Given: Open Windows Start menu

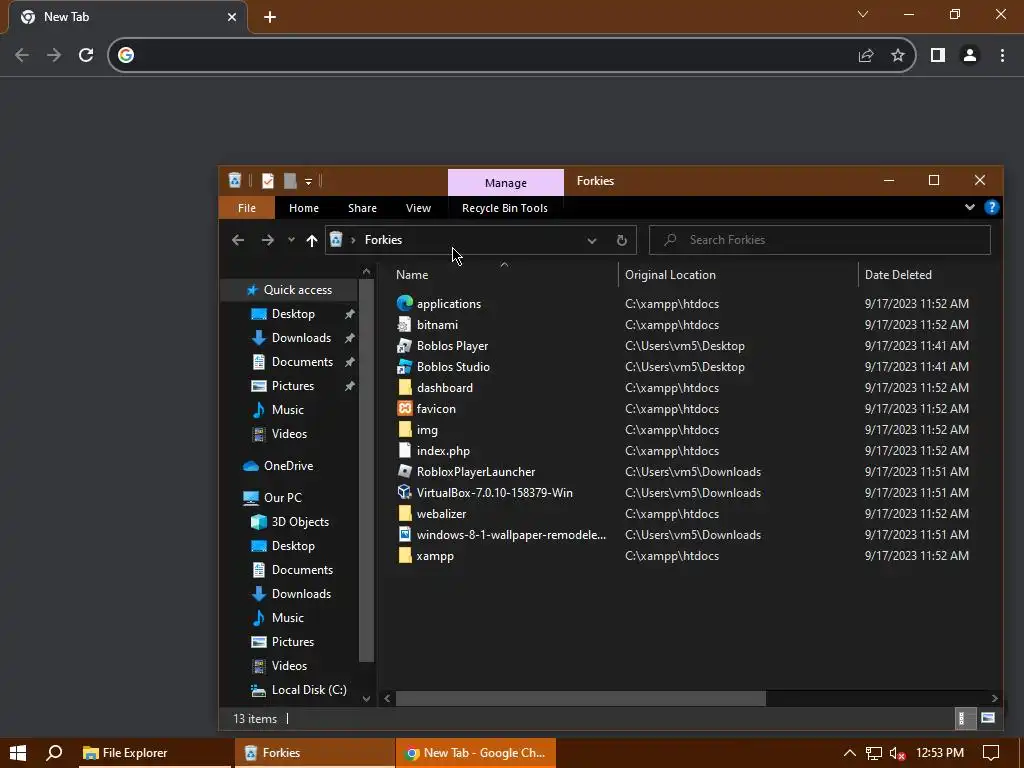Looking at the screenshot, I should tap(18, 753).
